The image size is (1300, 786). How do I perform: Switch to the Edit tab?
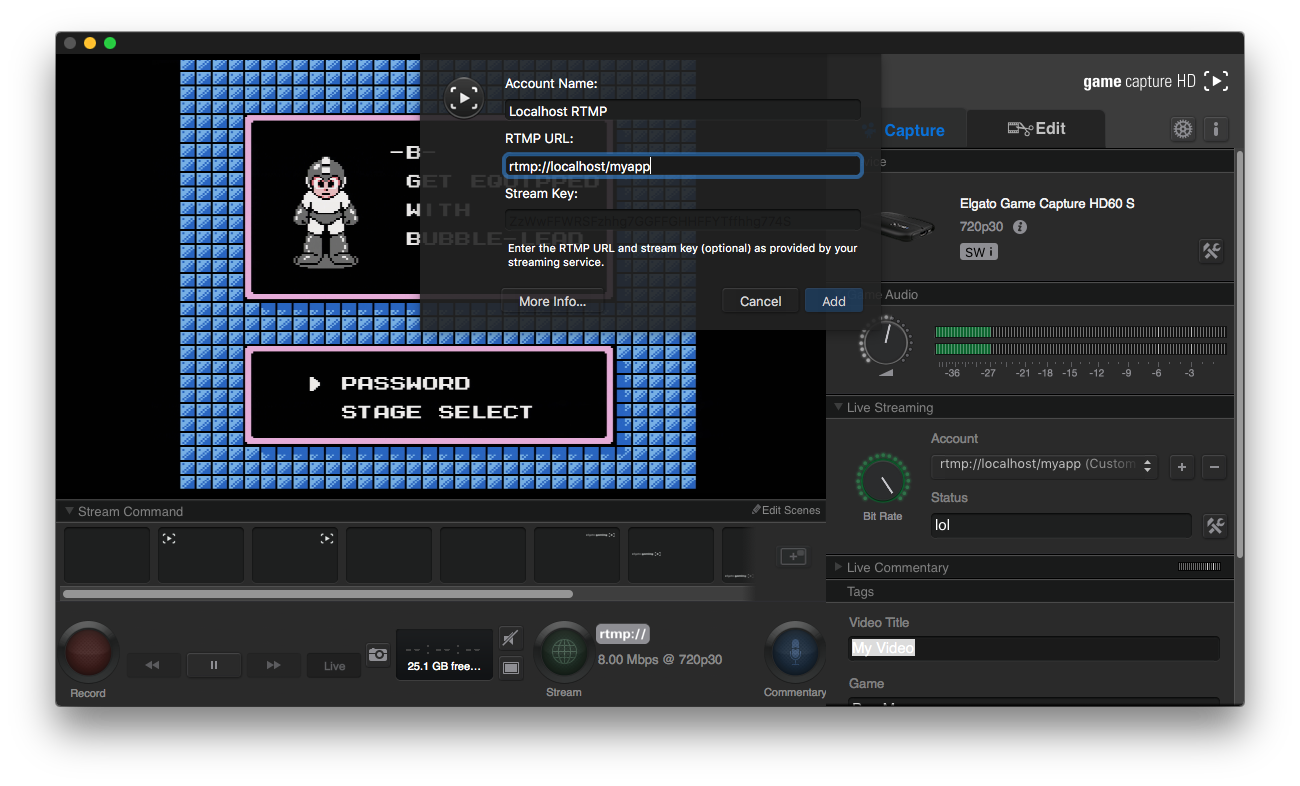[1036, 129]
